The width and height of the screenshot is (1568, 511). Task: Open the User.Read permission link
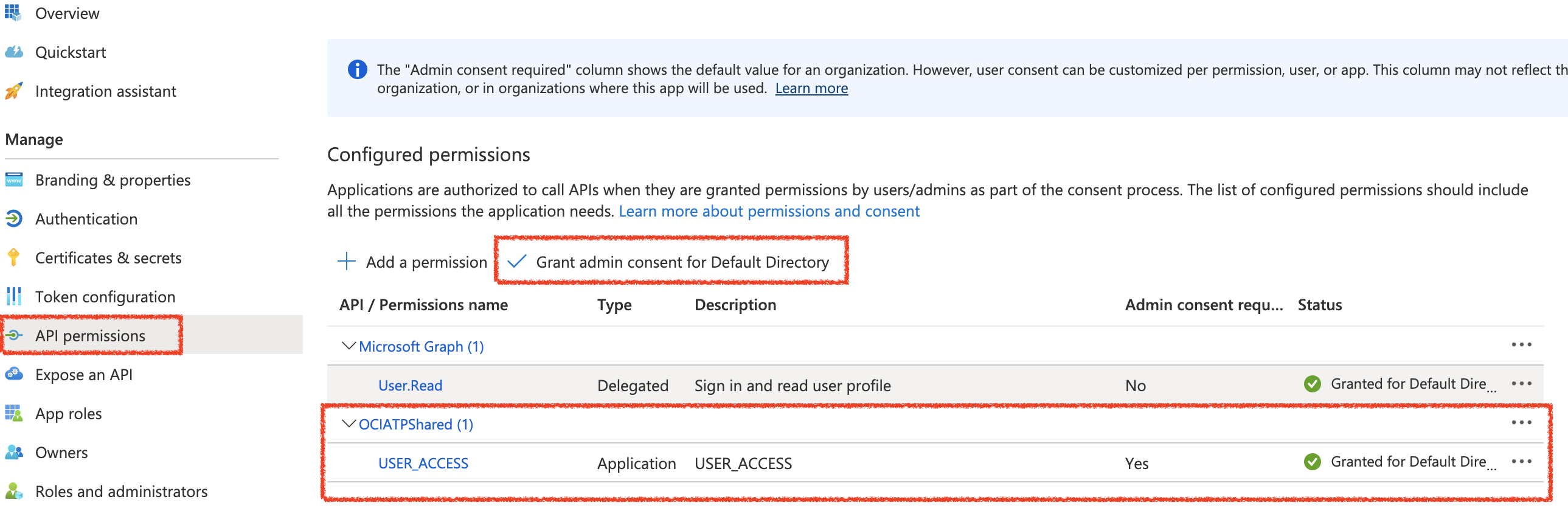(411, 386)
